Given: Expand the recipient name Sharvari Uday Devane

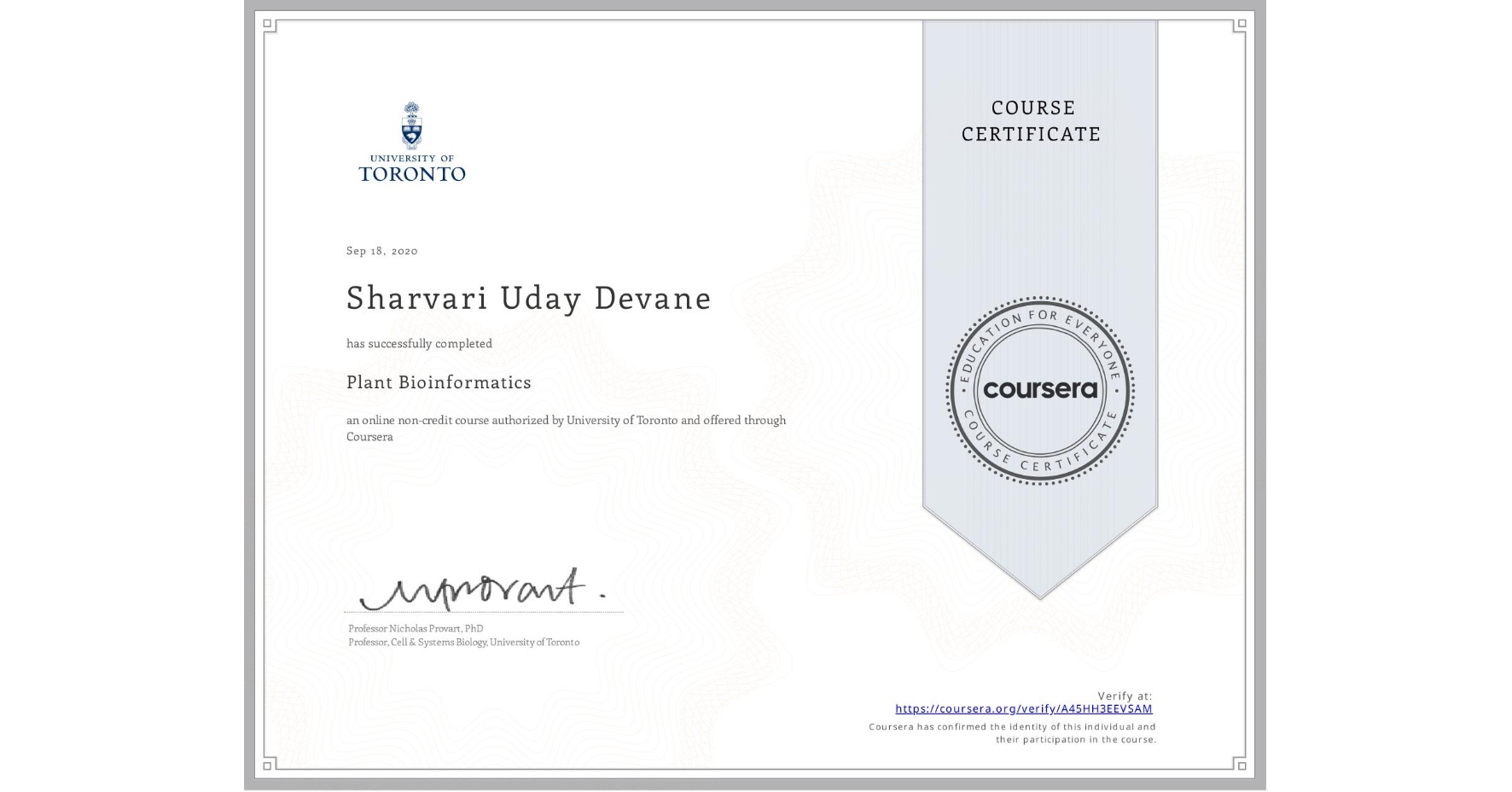Looking at the screenshot, I should point(527,299).
